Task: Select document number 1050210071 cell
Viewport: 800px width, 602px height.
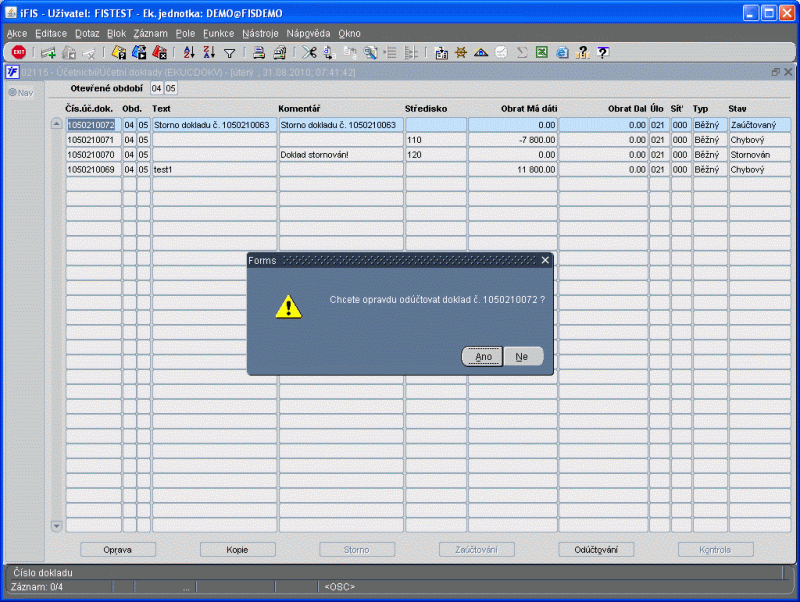Action: (93, 140)
